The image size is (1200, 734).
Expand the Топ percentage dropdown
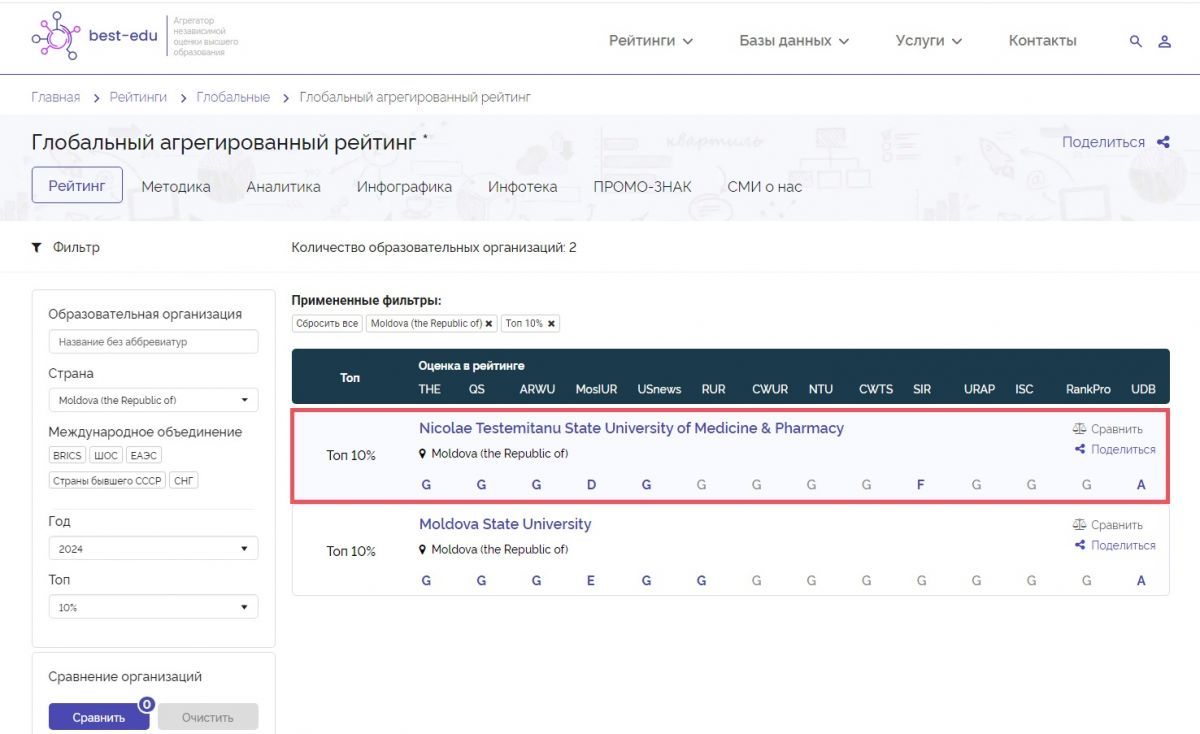coord(153,607)
